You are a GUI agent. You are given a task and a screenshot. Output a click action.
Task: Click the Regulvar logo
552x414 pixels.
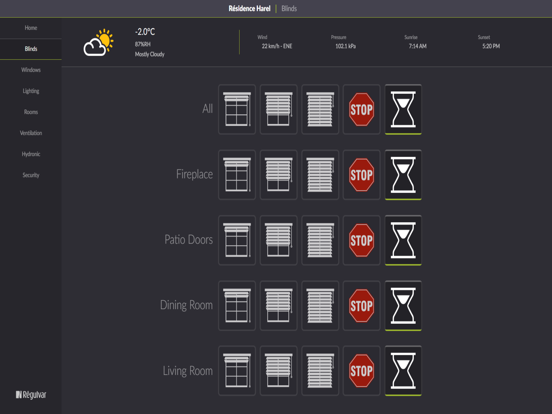31,395
